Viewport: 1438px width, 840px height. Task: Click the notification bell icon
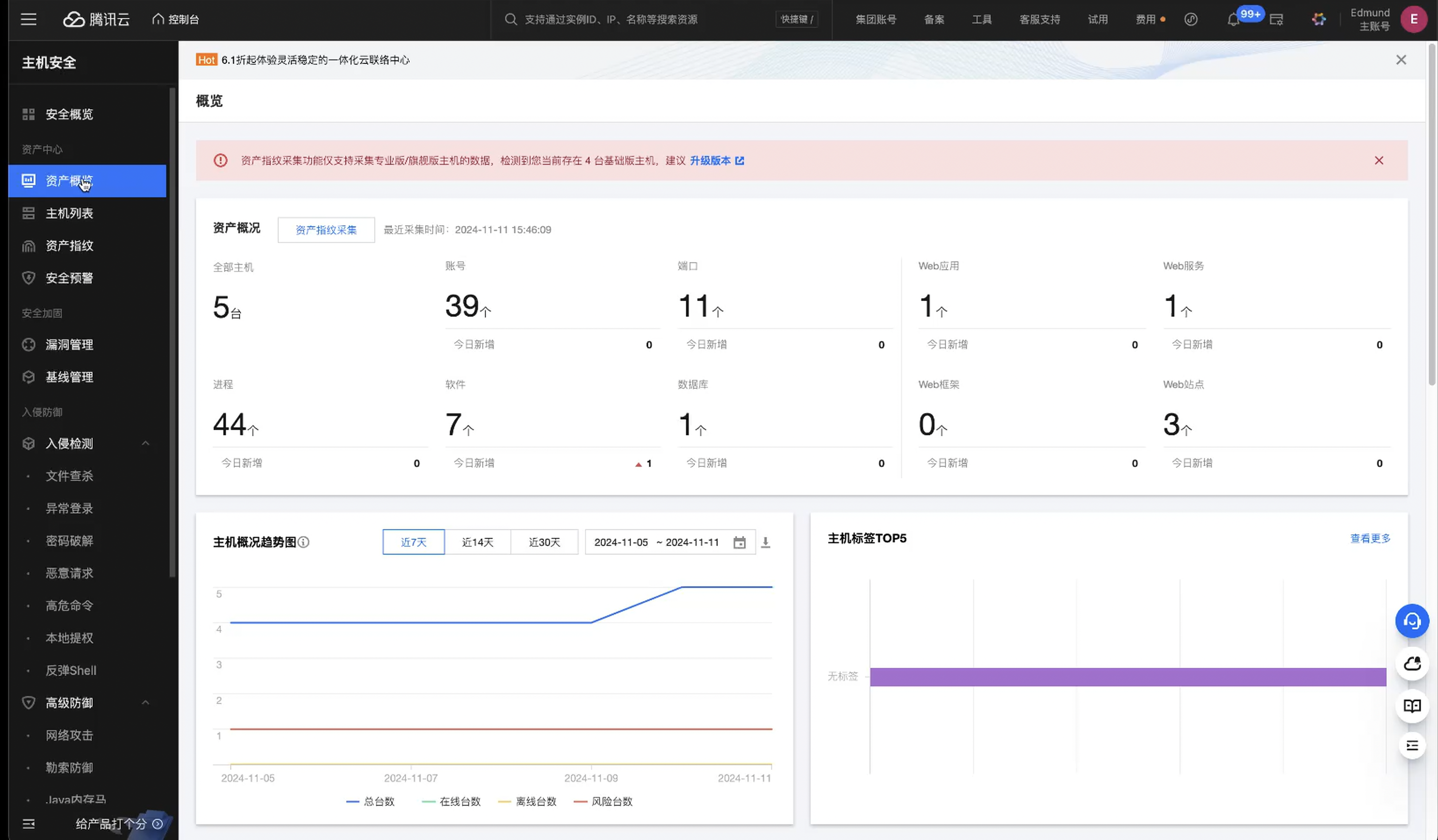1233,20
